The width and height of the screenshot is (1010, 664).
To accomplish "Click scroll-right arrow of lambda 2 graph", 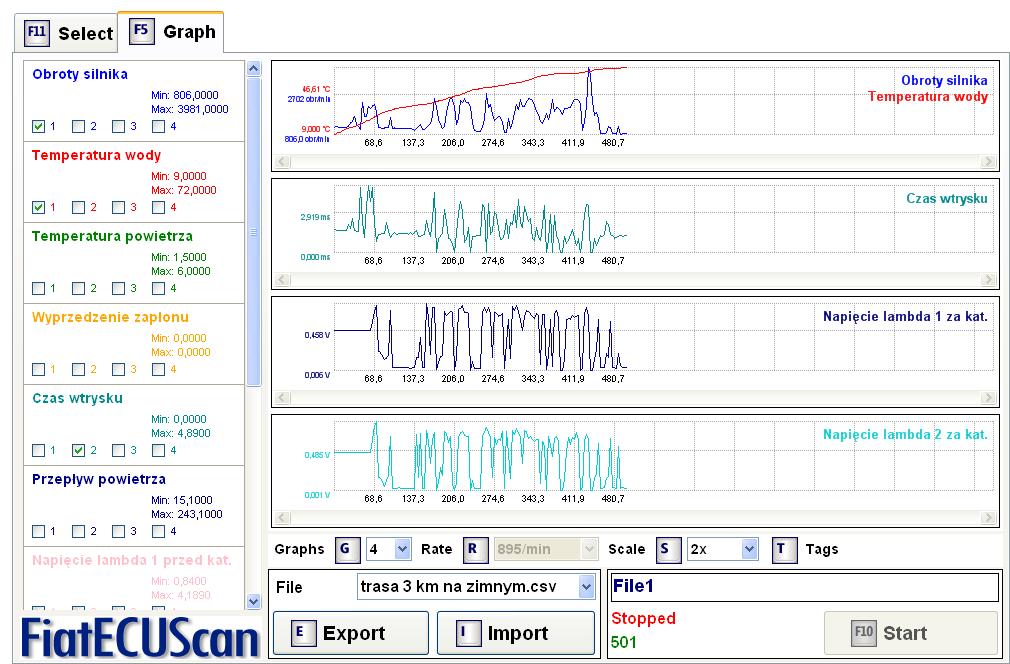I will [x=988, y=517].
